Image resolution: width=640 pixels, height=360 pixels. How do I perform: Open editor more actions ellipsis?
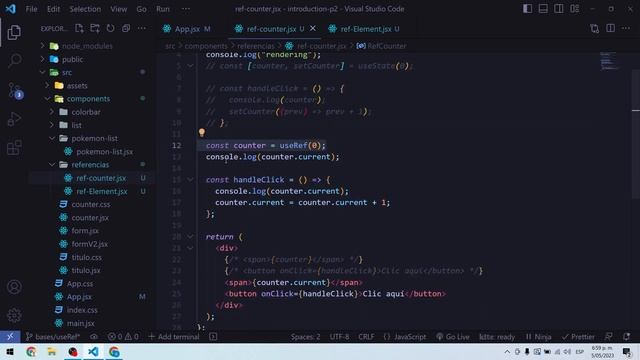pyautogui.click(x=626, y=29)
